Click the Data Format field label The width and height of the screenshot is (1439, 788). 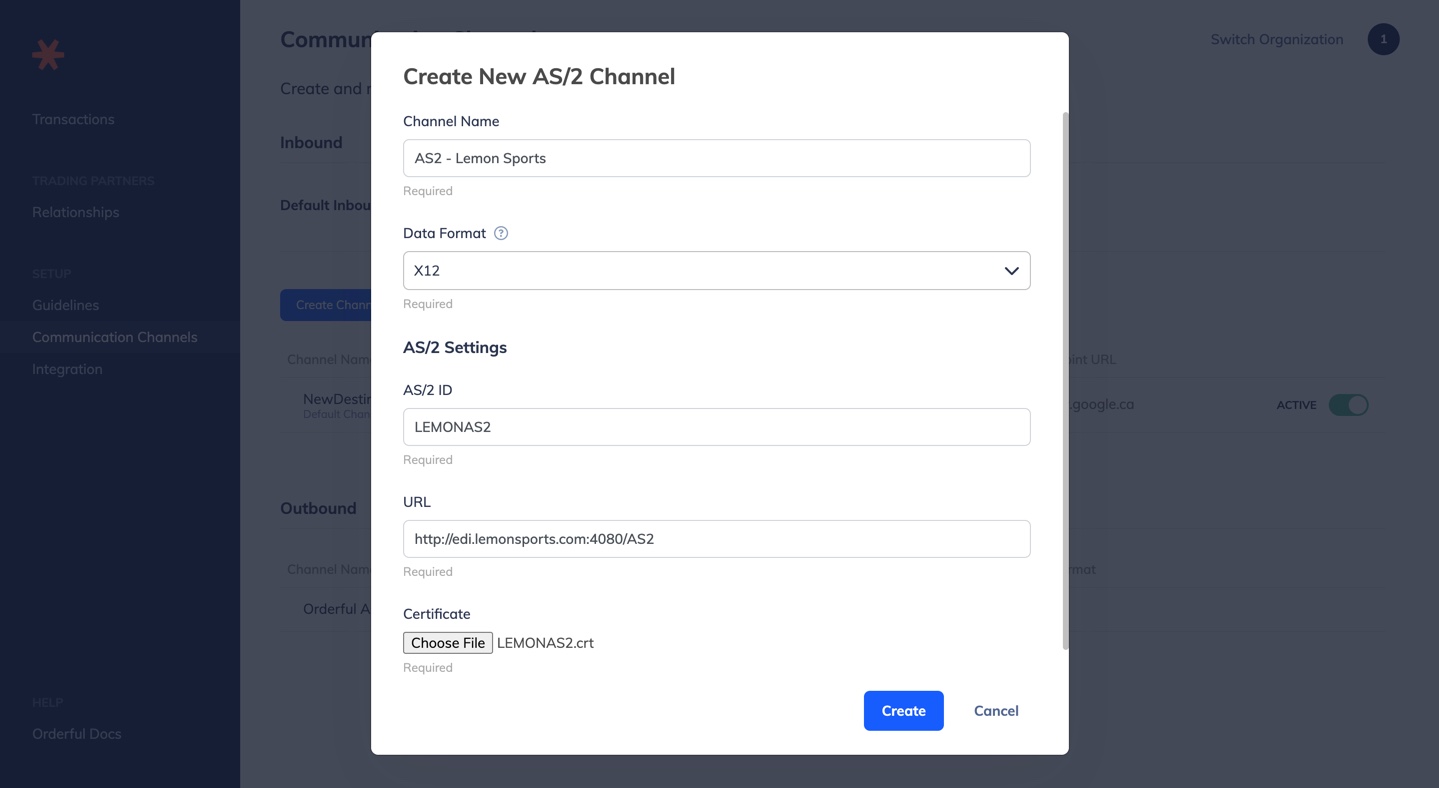click(444, 233)
